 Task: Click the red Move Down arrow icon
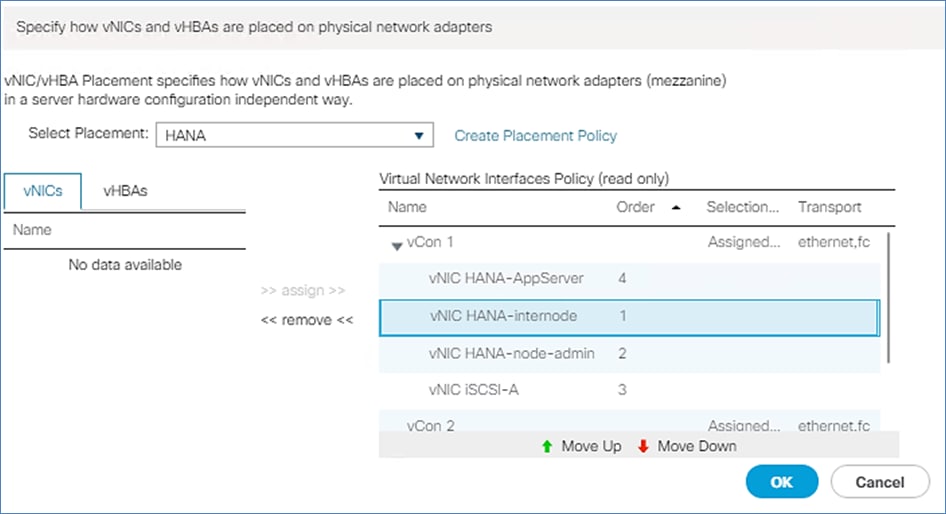click(x=643, y=446)
